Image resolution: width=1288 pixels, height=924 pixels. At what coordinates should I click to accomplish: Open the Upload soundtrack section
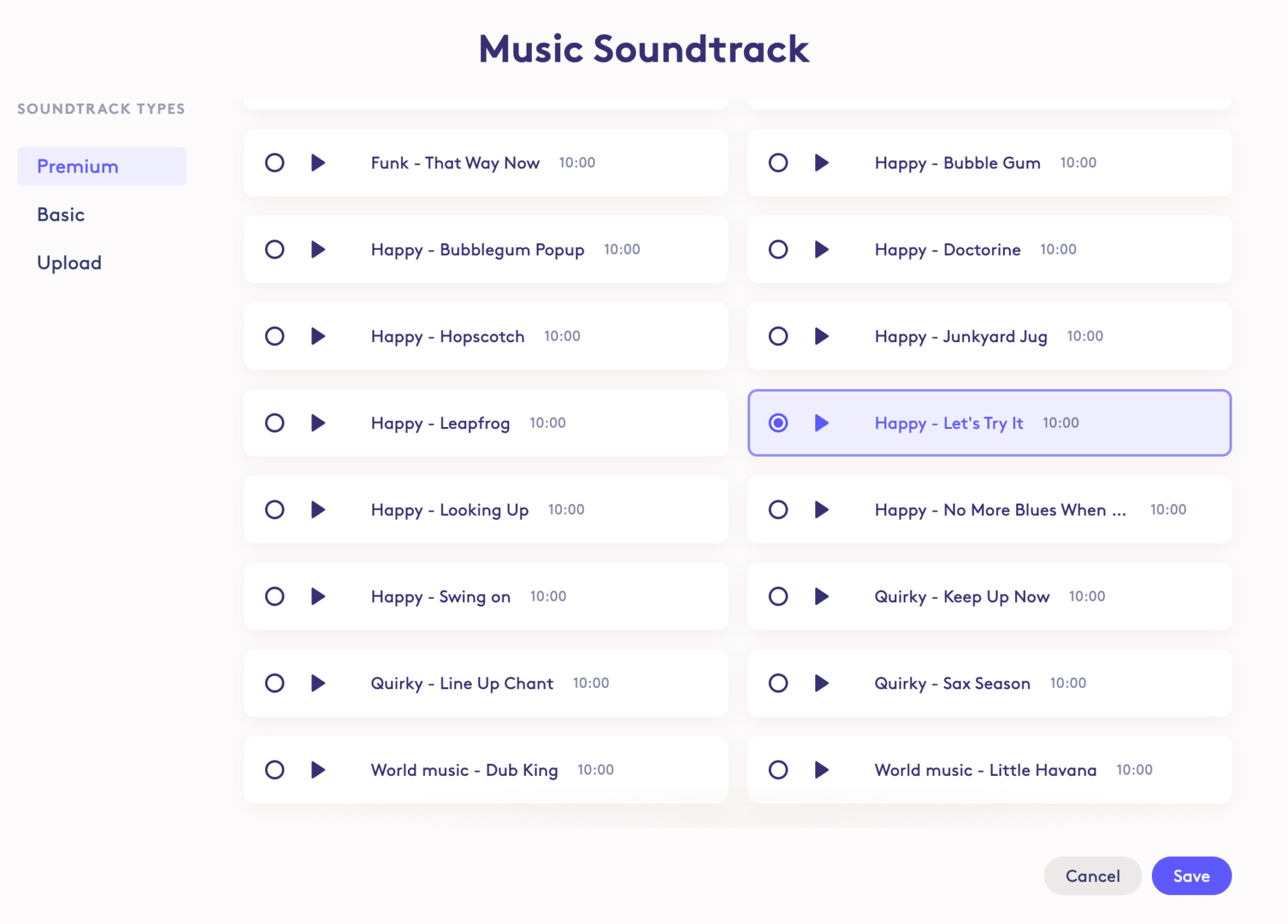pos(69,262)
